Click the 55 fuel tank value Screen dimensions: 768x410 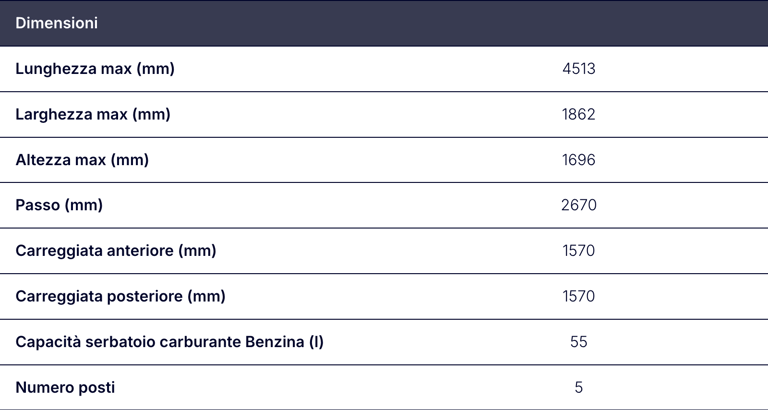coord(578,342)
